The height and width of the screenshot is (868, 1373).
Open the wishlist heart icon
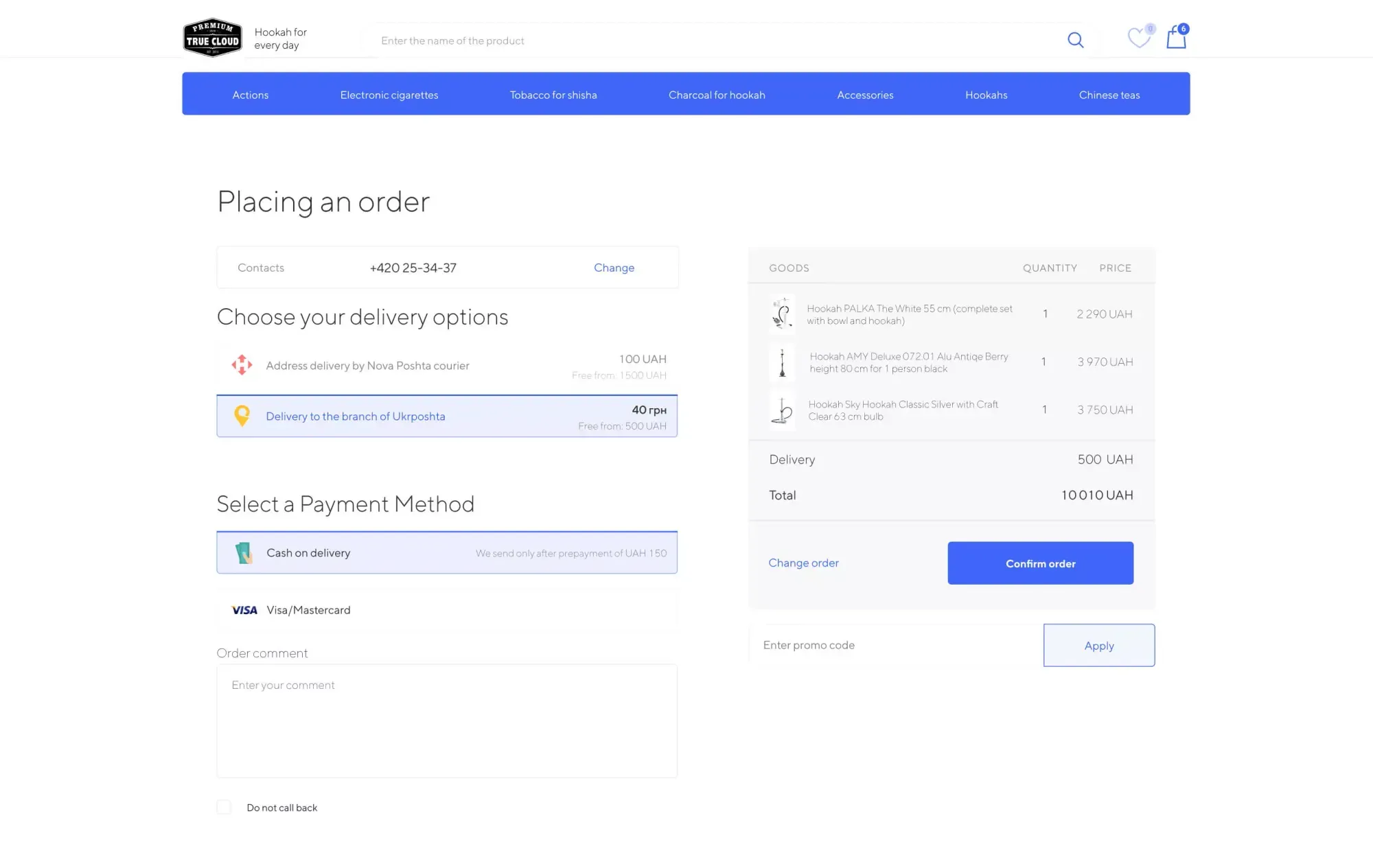tap(1139, 38)
